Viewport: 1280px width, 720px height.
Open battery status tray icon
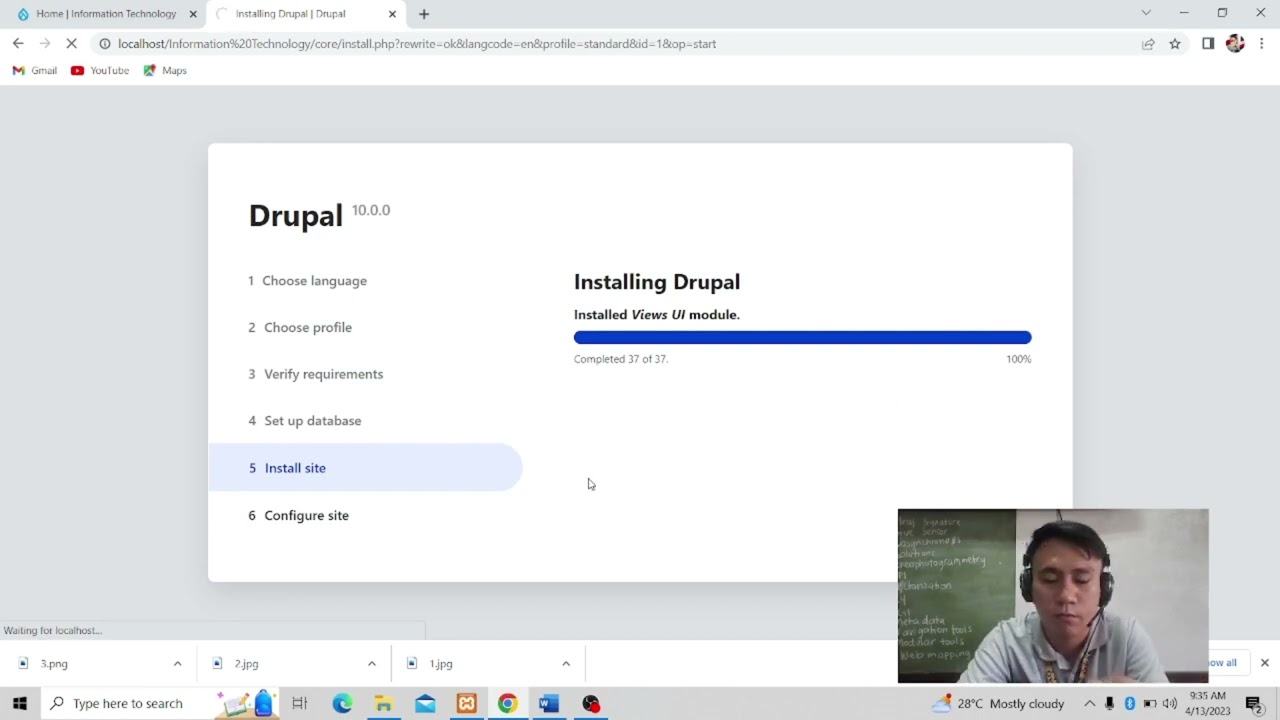click(1150, 704)
